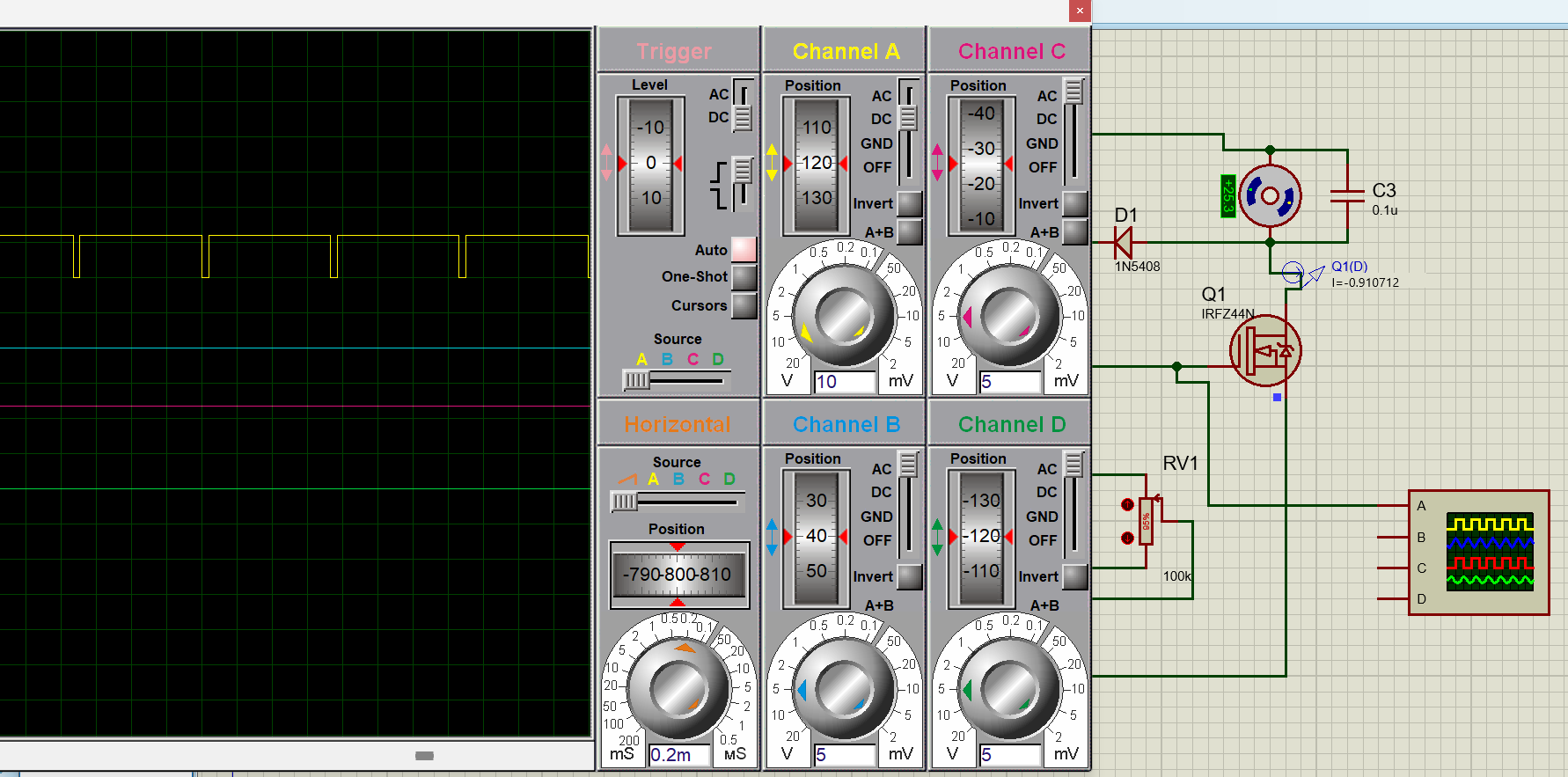This screenshot has height=777, width=1568.
Task: Click the timebase 0.2m value field
Action: 679,755
